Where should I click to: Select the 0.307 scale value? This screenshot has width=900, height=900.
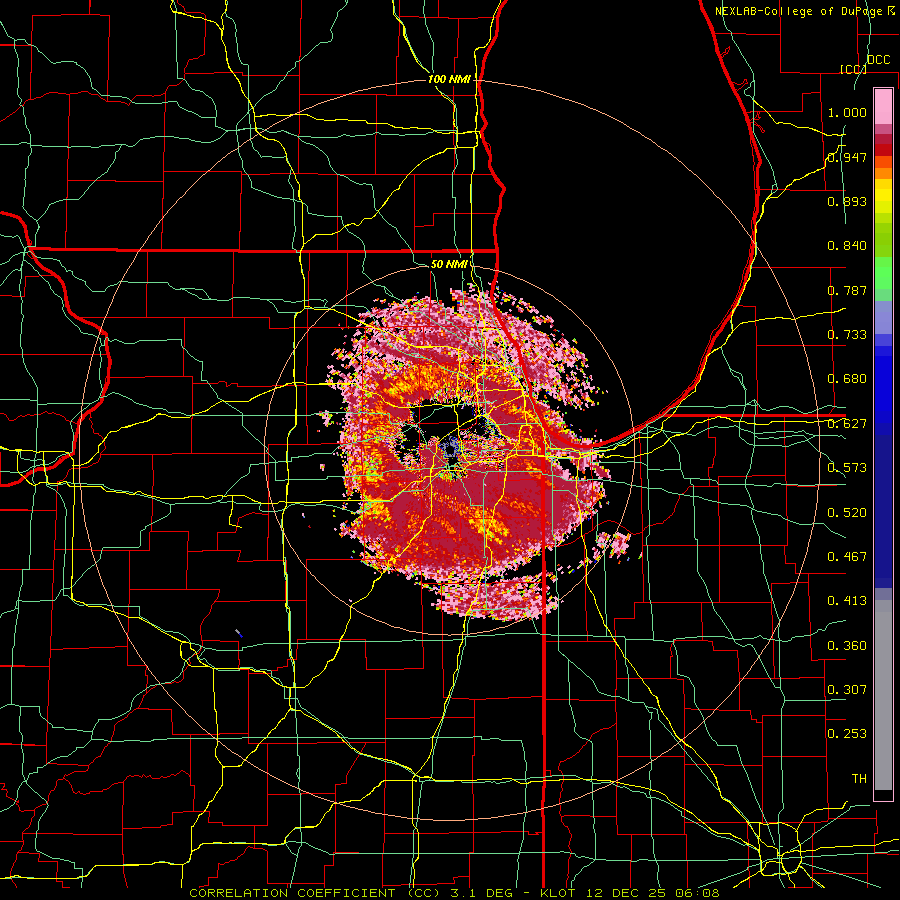[847, 690]
